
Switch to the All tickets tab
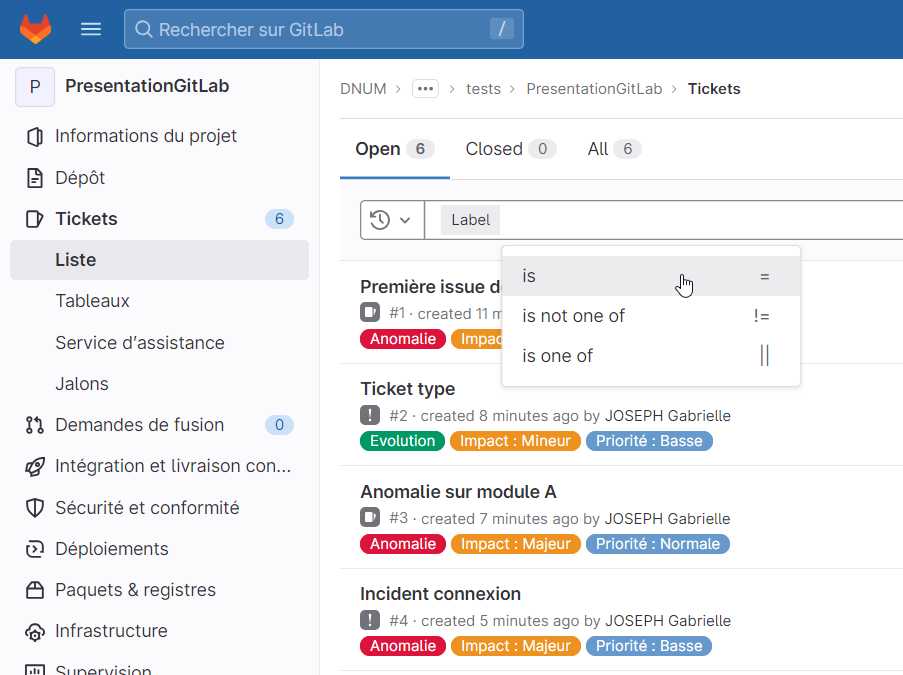(x=613, y=149)
